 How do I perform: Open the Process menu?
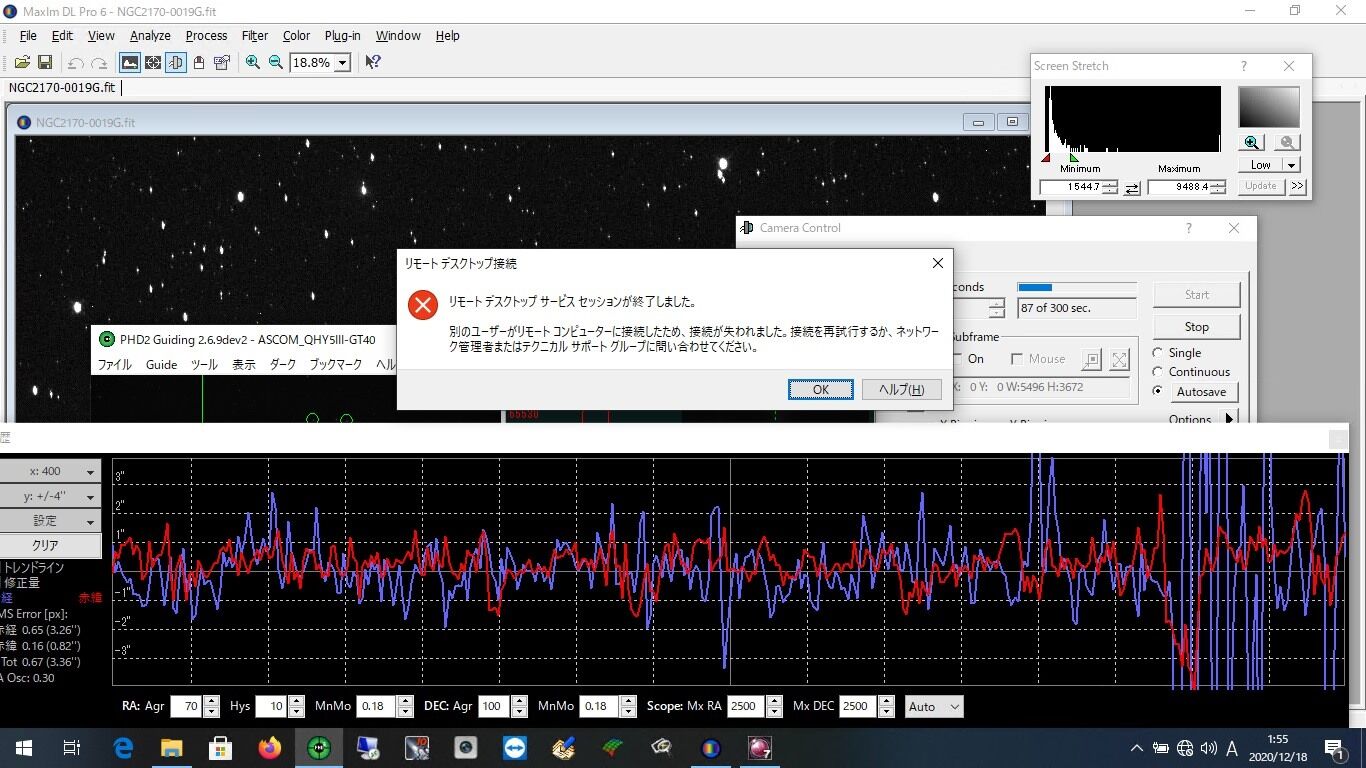[206, 35]
